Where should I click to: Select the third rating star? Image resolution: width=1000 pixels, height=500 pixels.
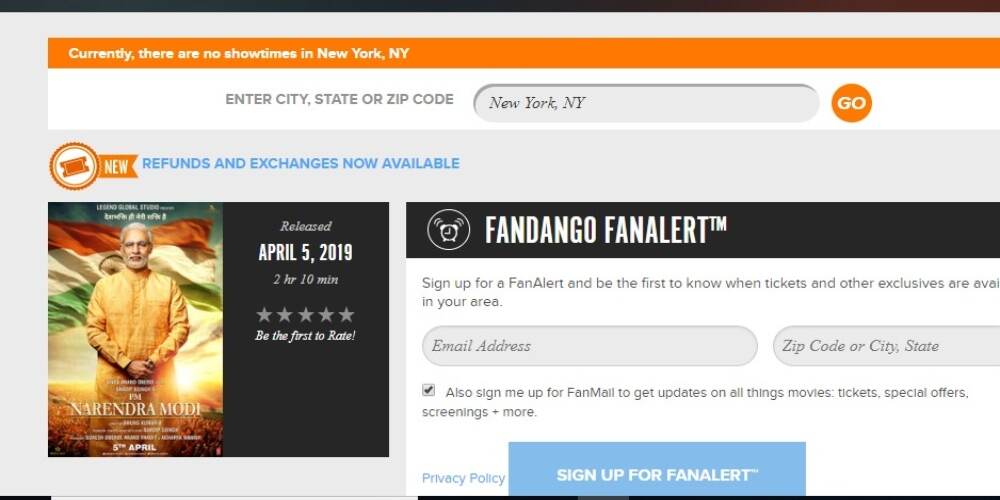coord(305,314)
